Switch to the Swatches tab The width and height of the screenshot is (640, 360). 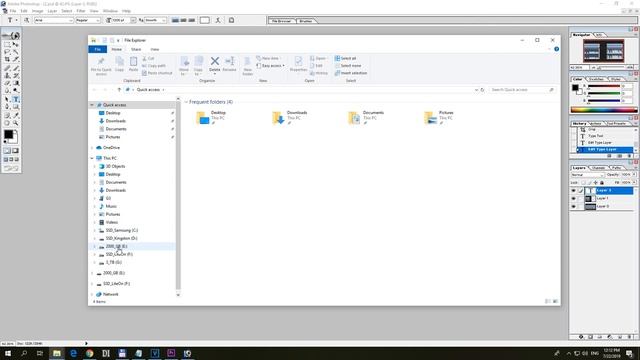pyautogui.click(x=596, y=79)
